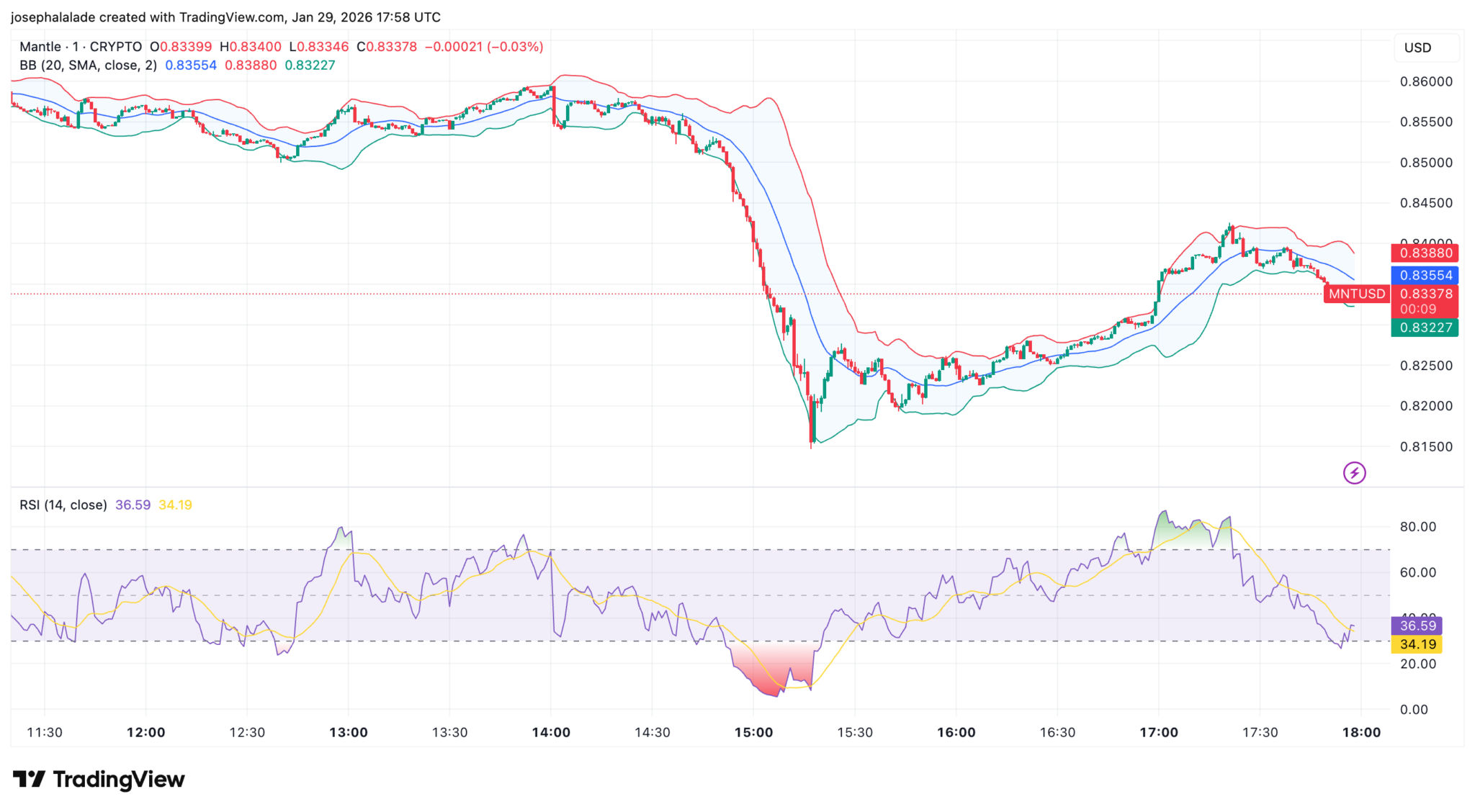Click the yellow RSI MA label 34.19
Viewport: 1475px width, 812px height.
(x=1417, y=645)
